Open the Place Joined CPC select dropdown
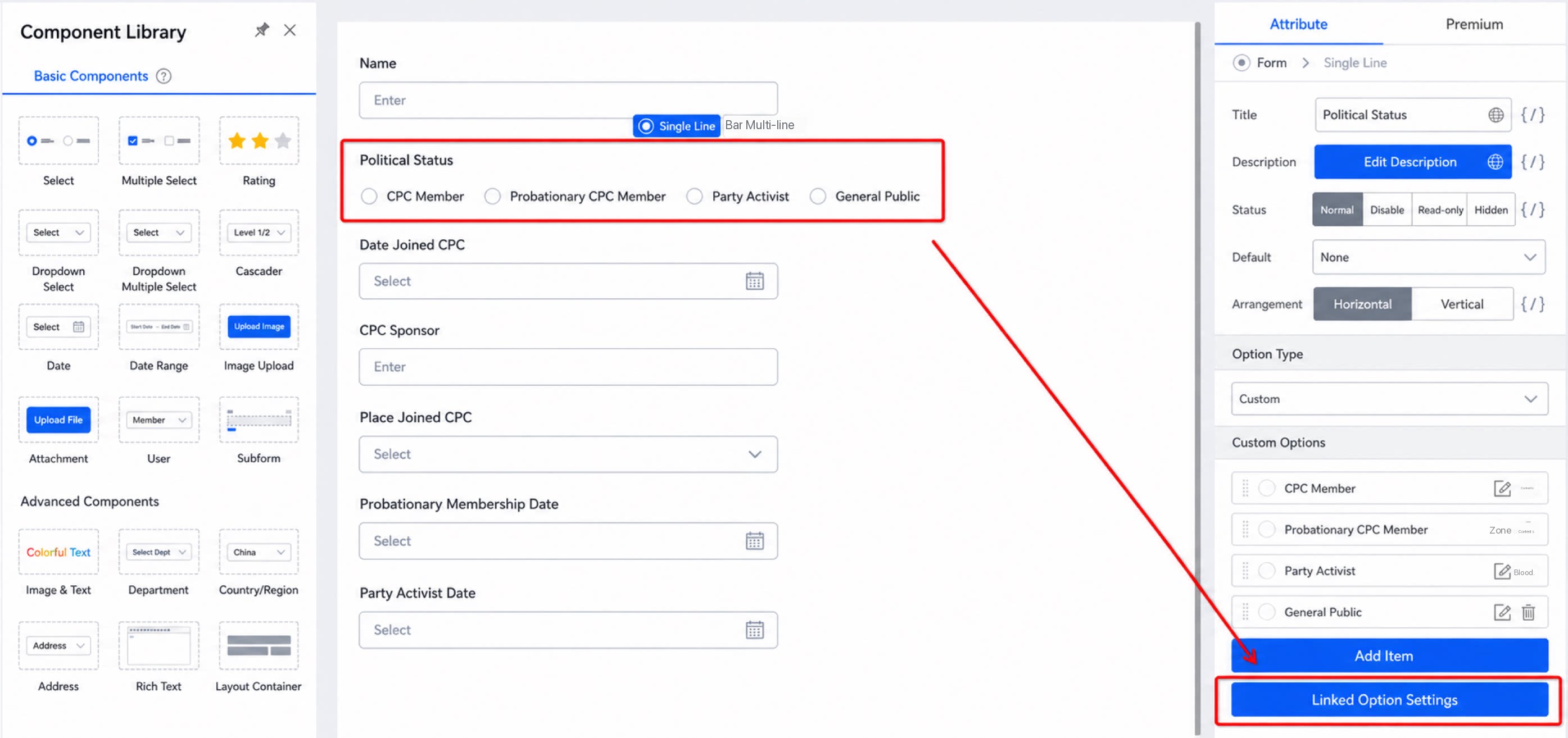Screen dimensions: 1568x738 tap(568, 454)
